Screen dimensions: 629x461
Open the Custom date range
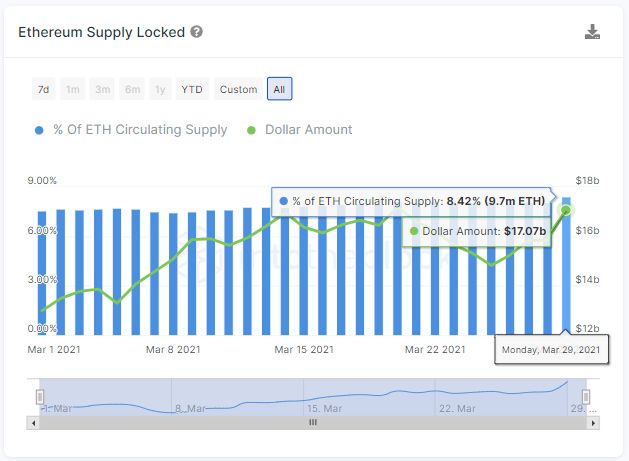pos(238,89)
